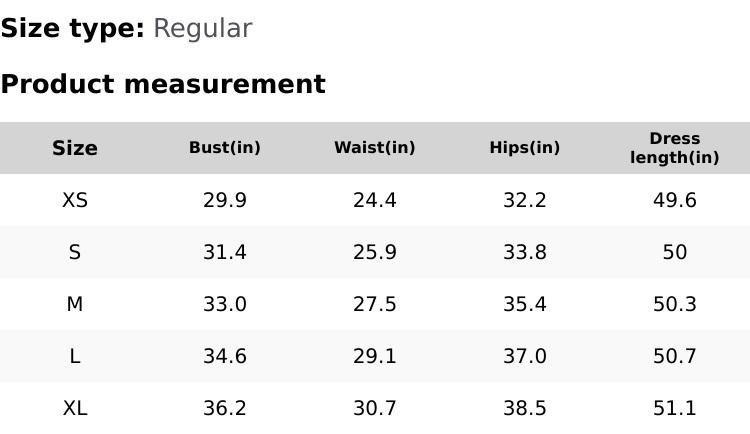Select the S size row label
Viewport: 750px width, 434px height.
(75, 252)
